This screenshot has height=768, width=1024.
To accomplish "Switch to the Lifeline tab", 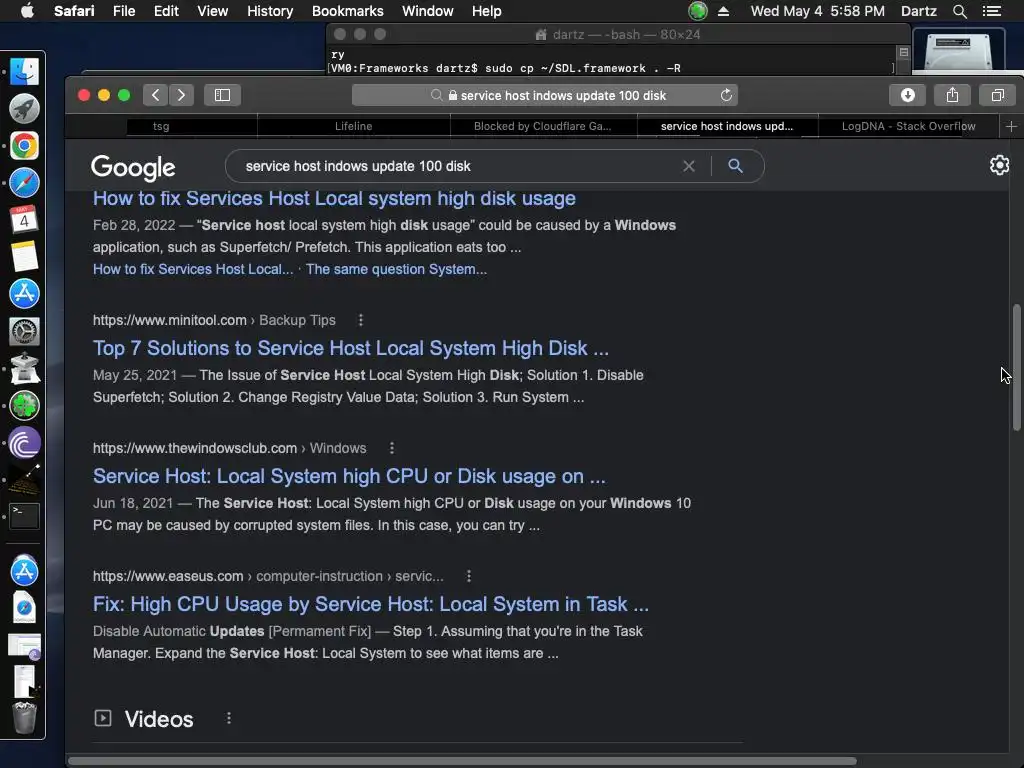I will (x=353, y=126).
